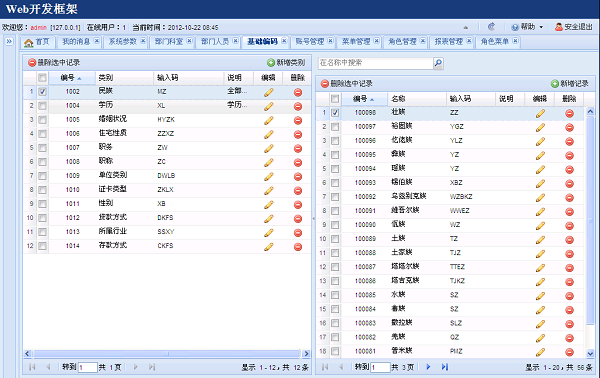This screenshot has width=600, height=378.
Task: Edit the 职务 row with pencil icon
Action: pyautogui.click(x=269, y=148)
